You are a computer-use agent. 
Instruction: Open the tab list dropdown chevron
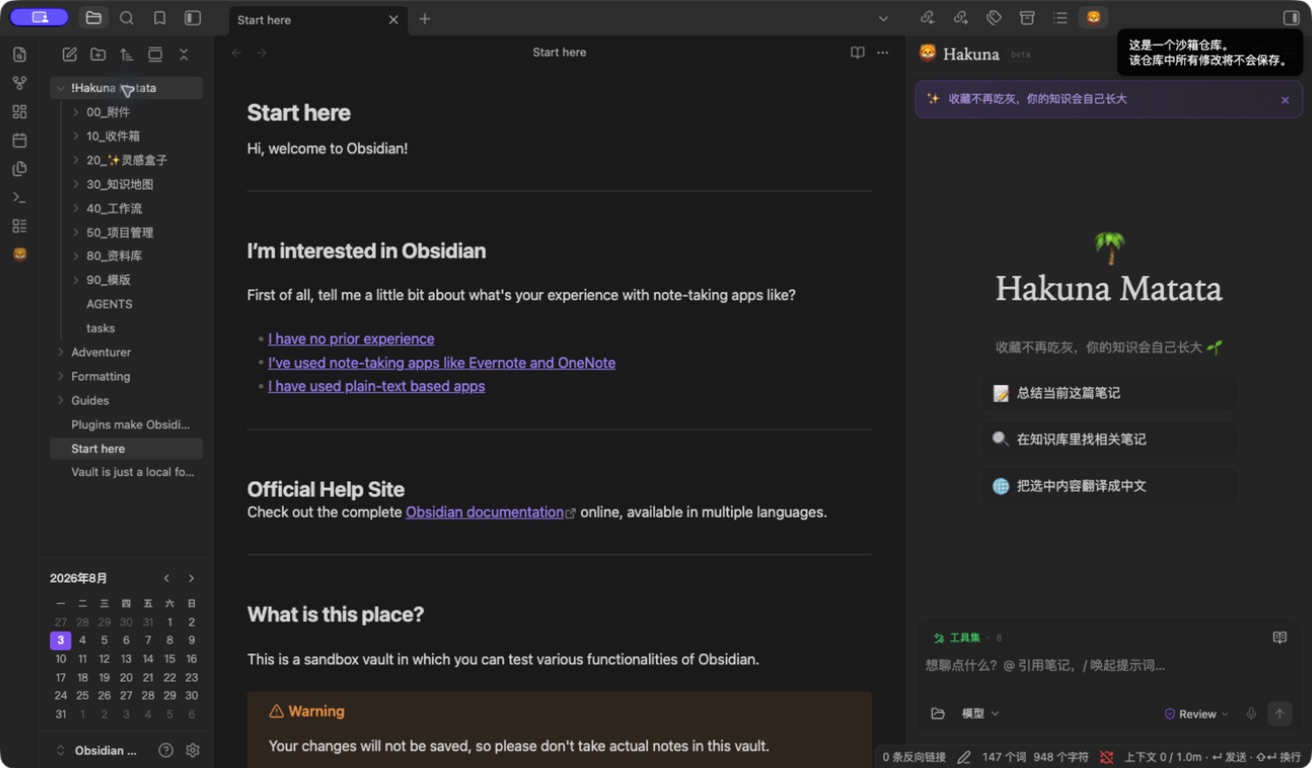pyautogui.click(x=883, y=19)
